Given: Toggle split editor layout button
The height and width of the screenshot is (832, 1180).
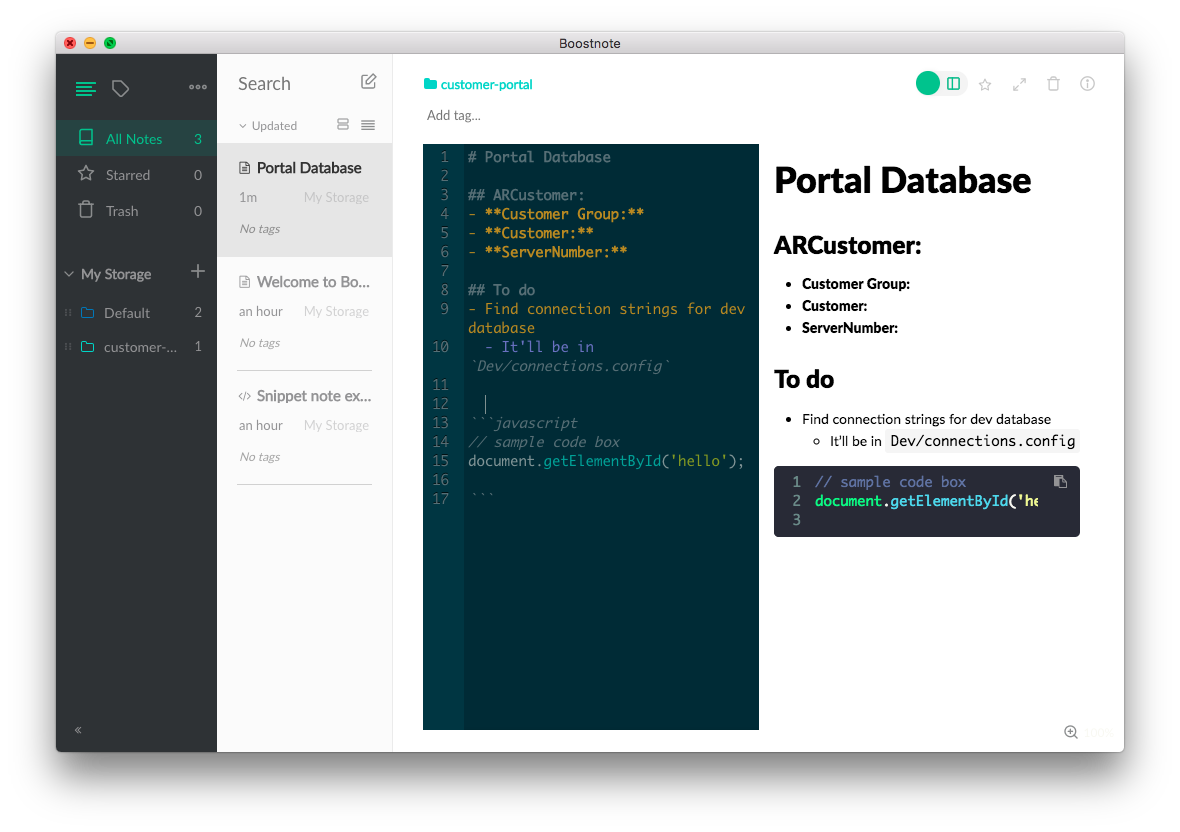Looking at the screenshot, I should 953,84.
